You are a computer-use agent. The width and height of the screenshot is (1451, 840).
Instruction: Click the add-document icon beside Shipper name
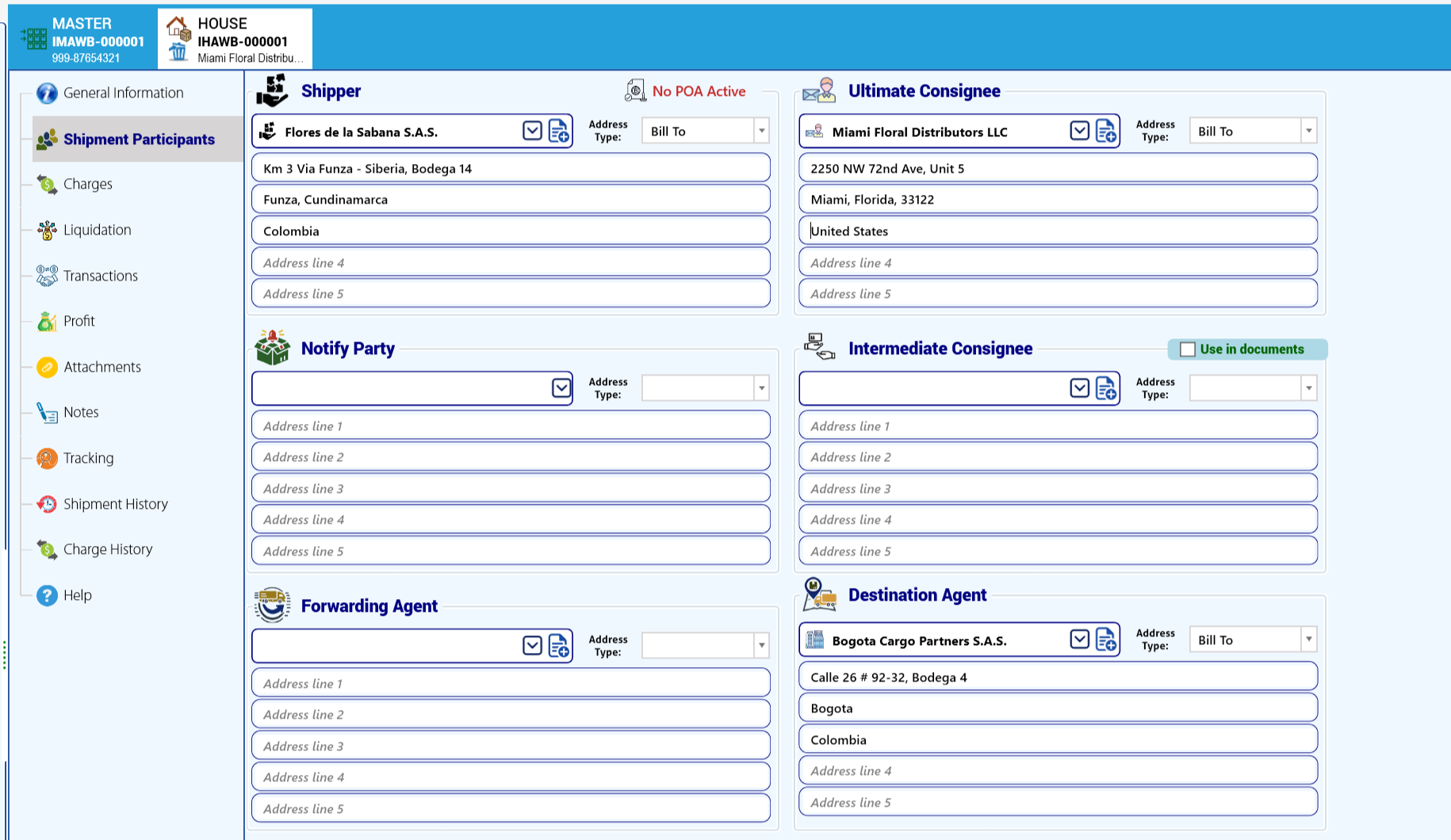pos(558,132)
